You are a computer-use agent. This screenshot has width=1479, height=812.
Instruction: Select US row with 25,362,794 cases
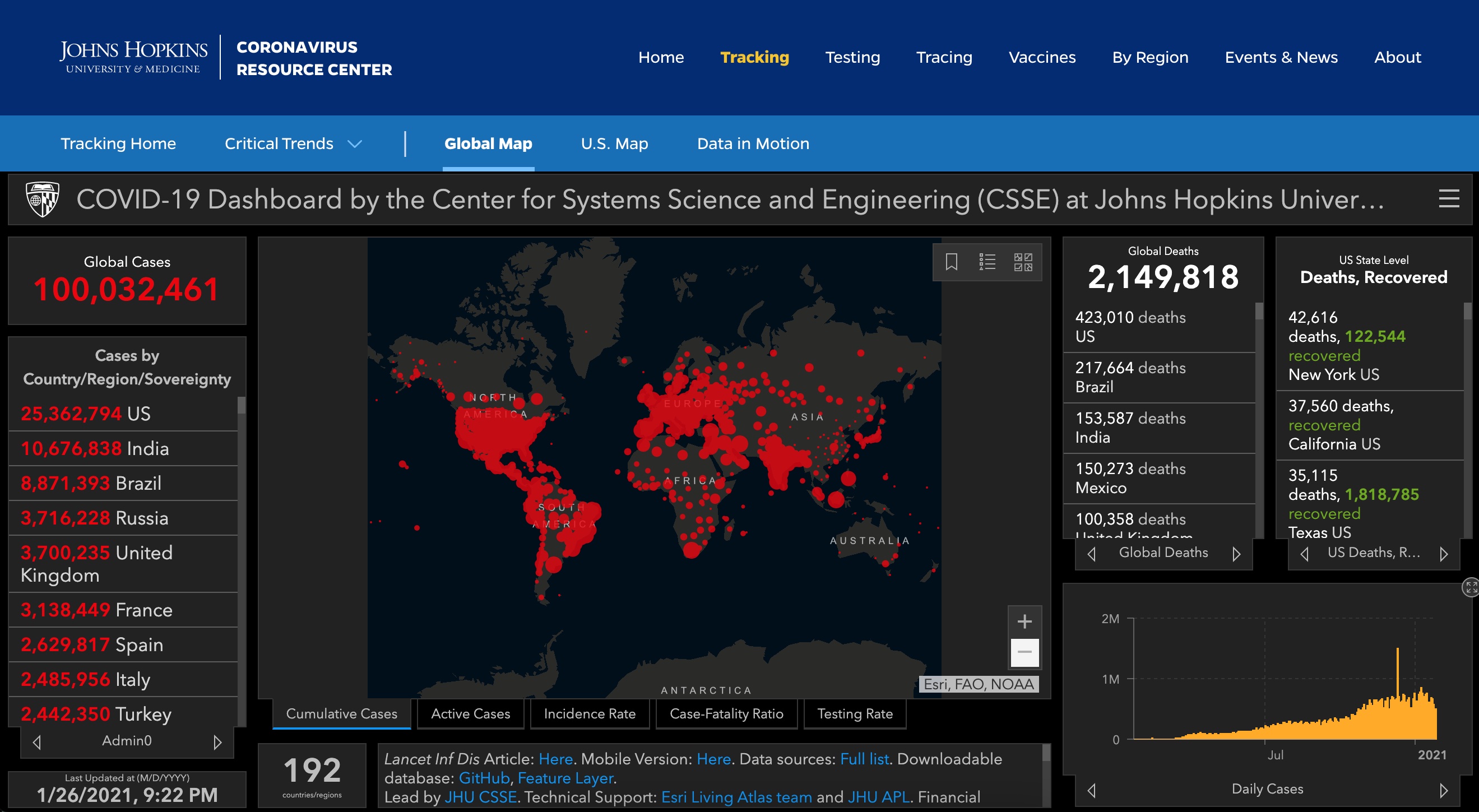point(123,414)
